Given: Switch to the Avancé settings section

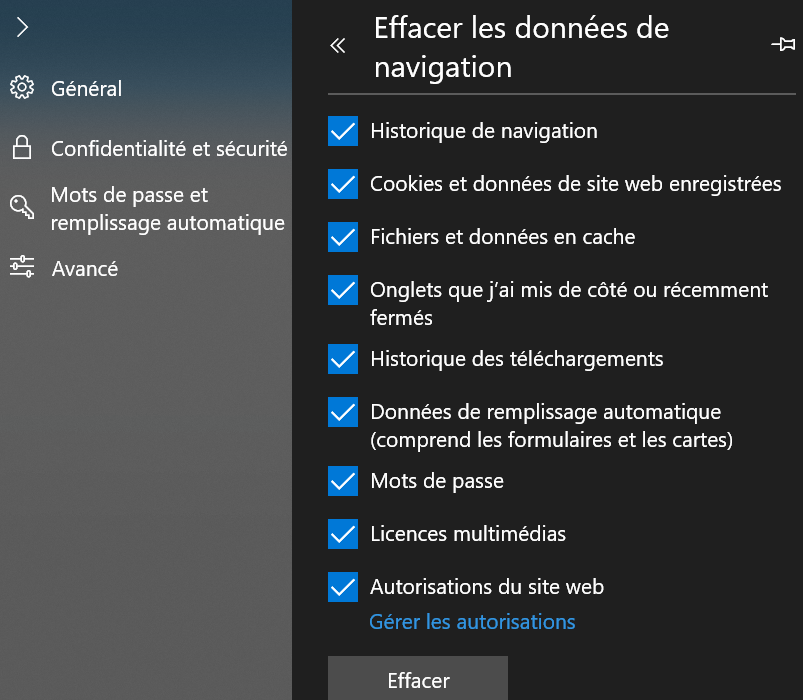Looking at the screenshot, I should tap(85, 268).
